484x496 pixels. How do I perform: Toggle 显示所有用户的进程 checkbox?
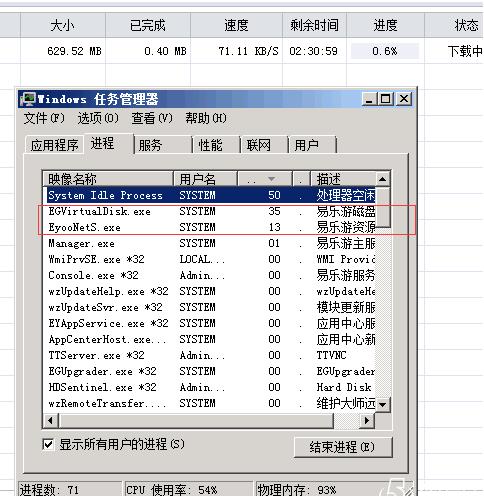click(48, 444)
